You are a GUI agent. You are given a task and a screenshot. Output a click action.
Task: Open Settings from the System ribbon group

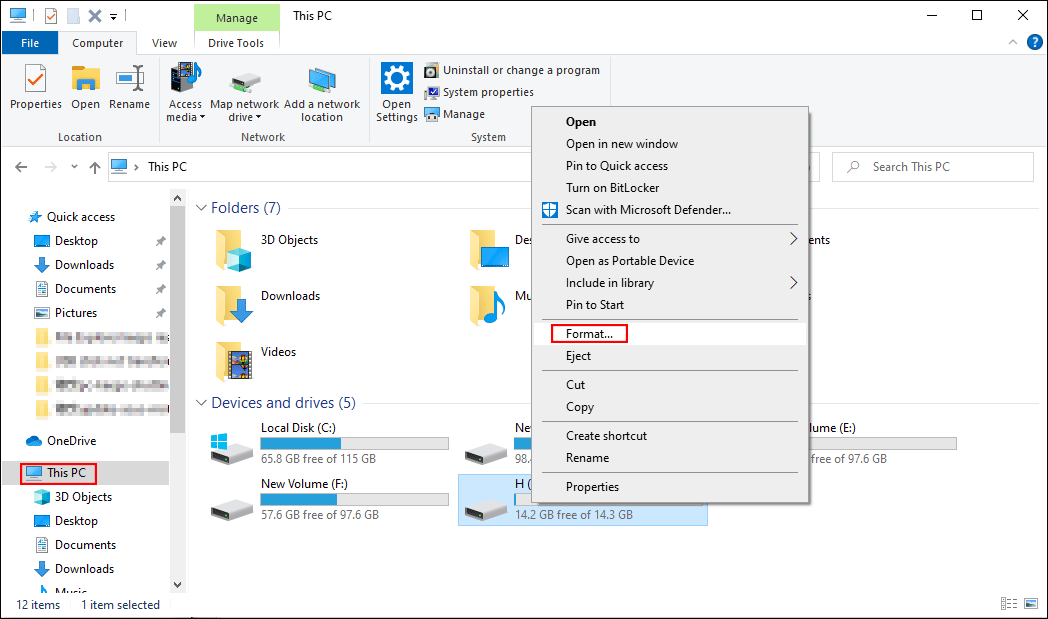click(x=396, y=91)
